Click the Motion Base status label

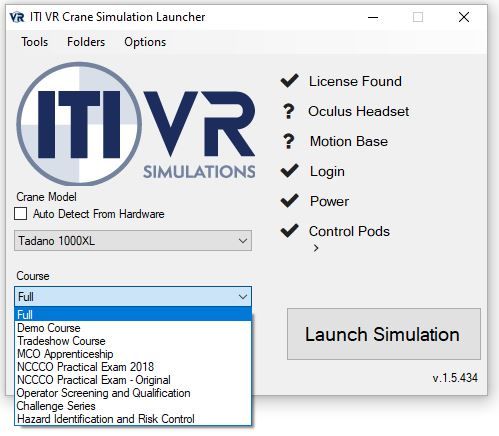coord(349,141)
